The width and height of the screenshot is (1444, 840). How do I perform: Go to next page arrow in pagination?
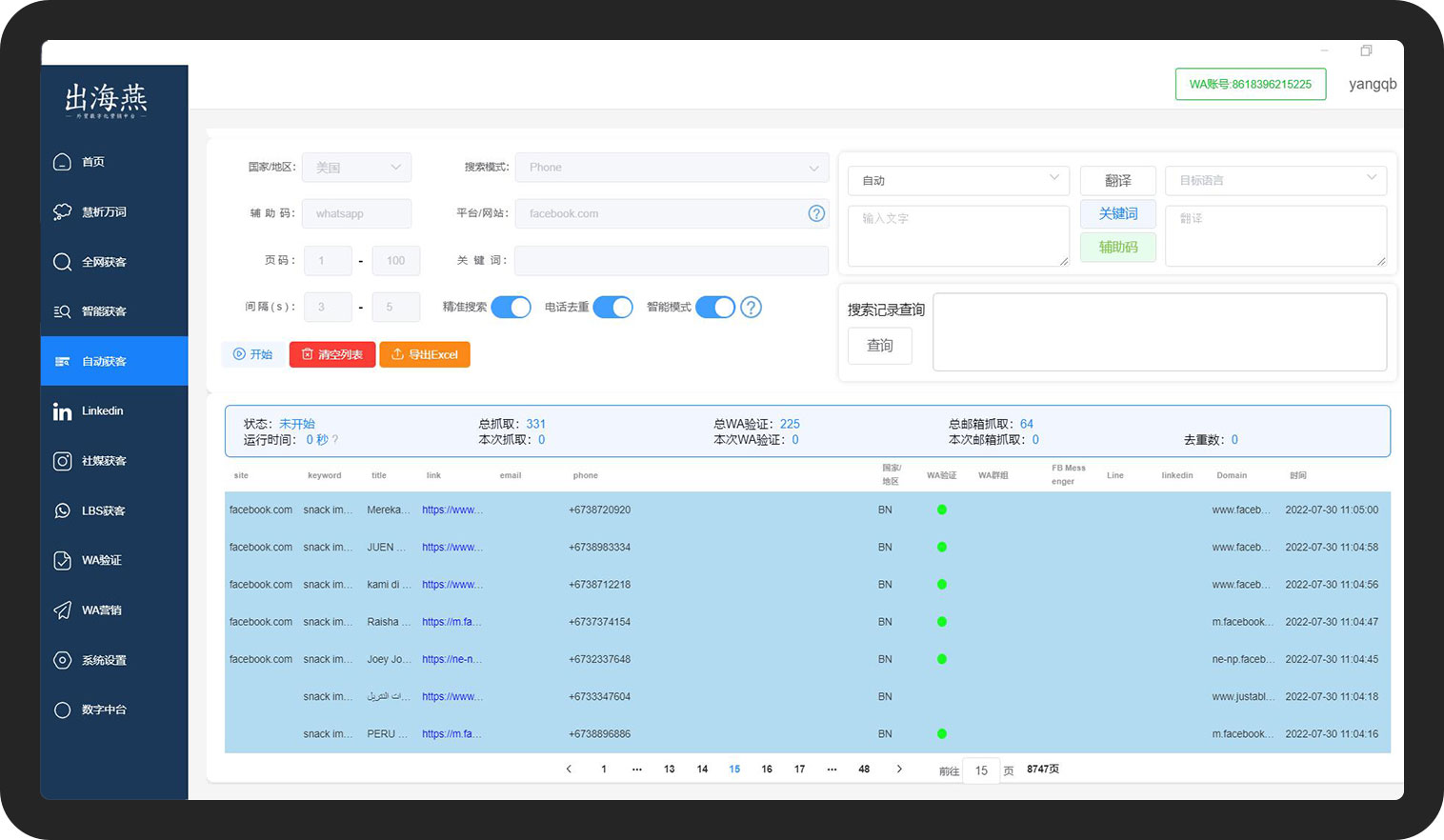pyautogui.click(x=899, y=770)
